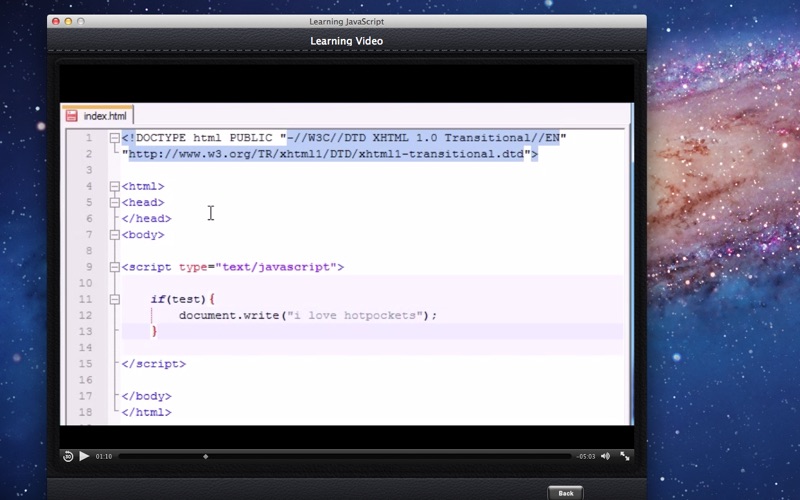Screen dimensions: 800x500
Task: Click the video progress bar playhead marker
Action: [206, 456]
